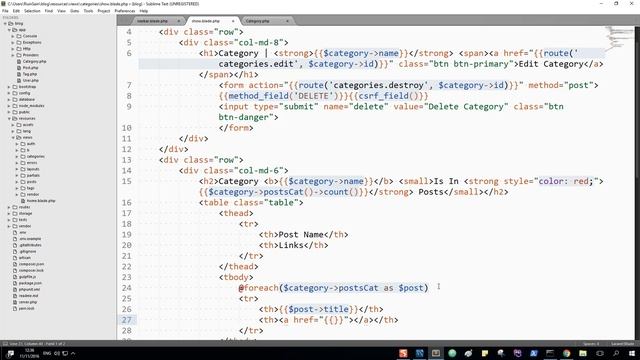Click the assets folder icon
This screenshot has width=640, height=360.
point(19,125)
